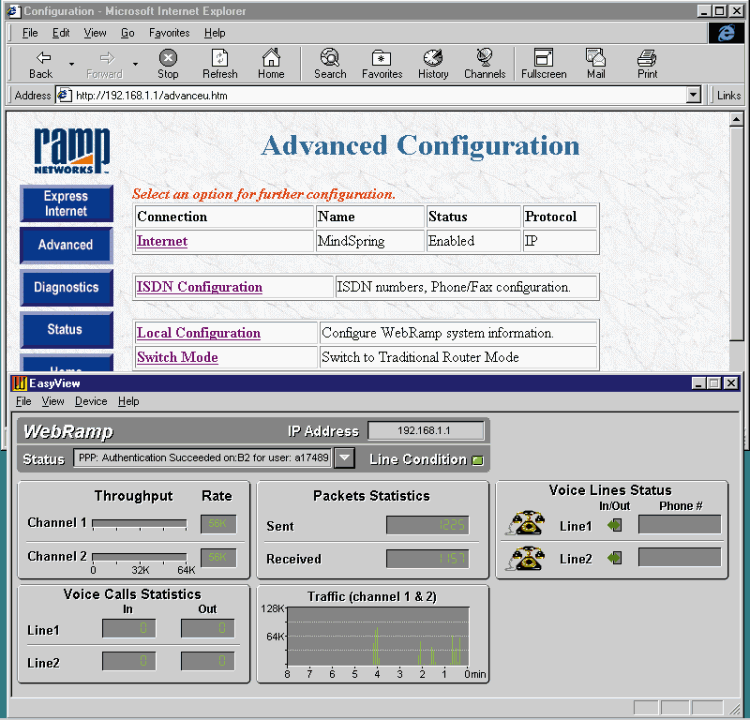This screenshot has width=750, height=720.
Task: Click the Advanced sidebar button
Action: 66,245
